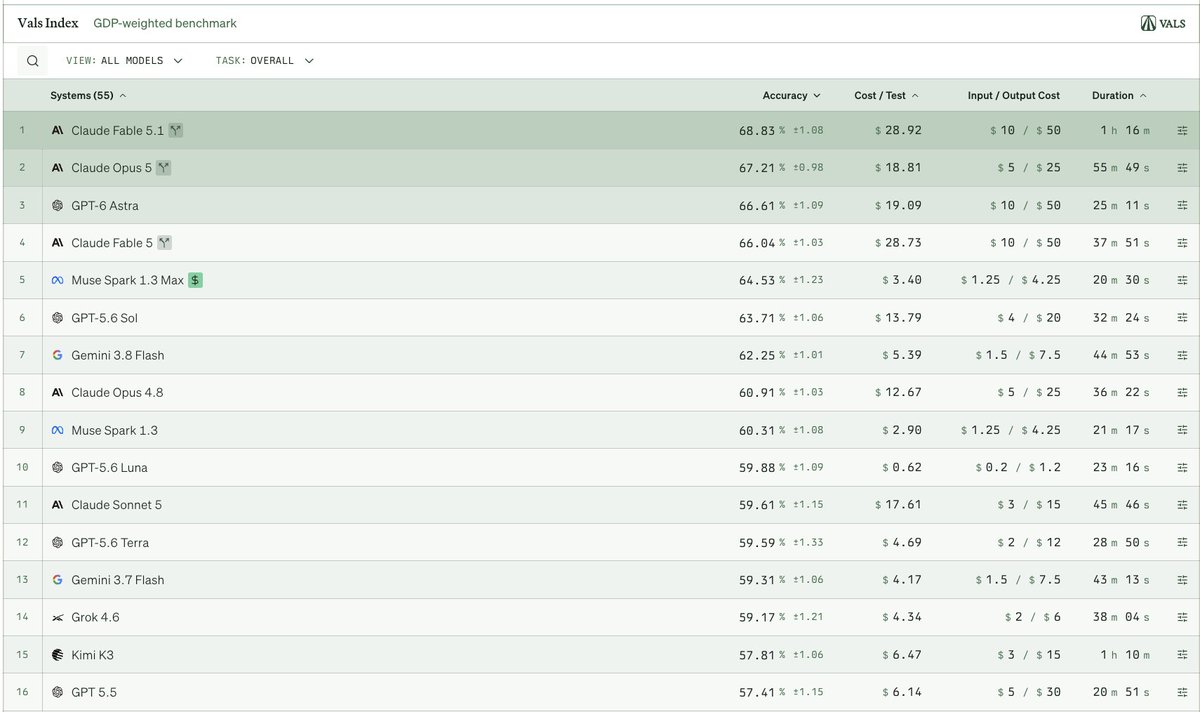This screenshot has width=1200, height=712.
Task: Click accuracy value 59.31 %
Action: (762, 580)
